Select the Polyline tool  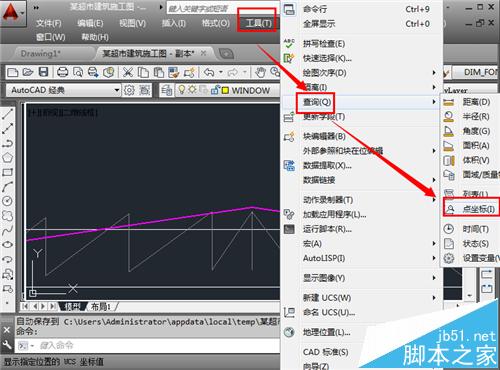coord(7,143)
